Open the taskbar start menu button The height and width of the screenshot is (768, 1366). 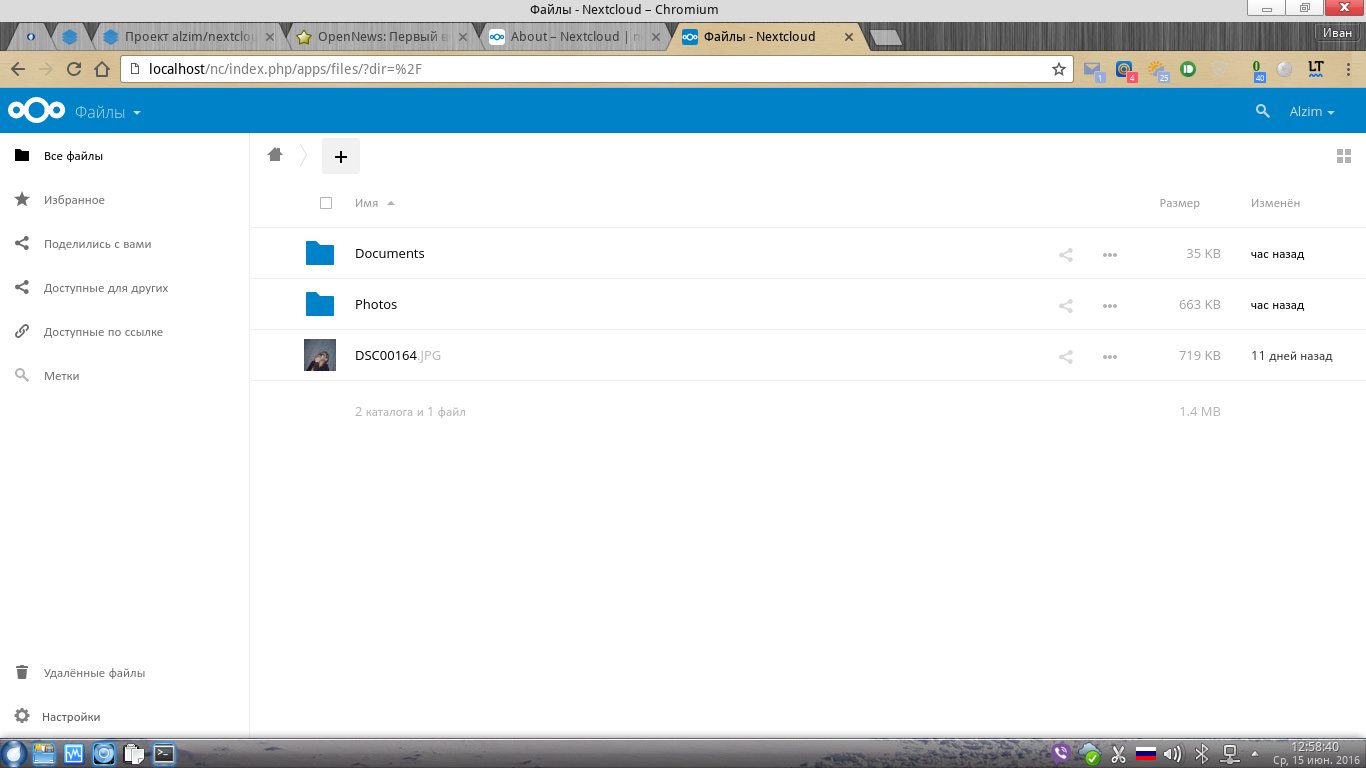[x=12, y=754]
